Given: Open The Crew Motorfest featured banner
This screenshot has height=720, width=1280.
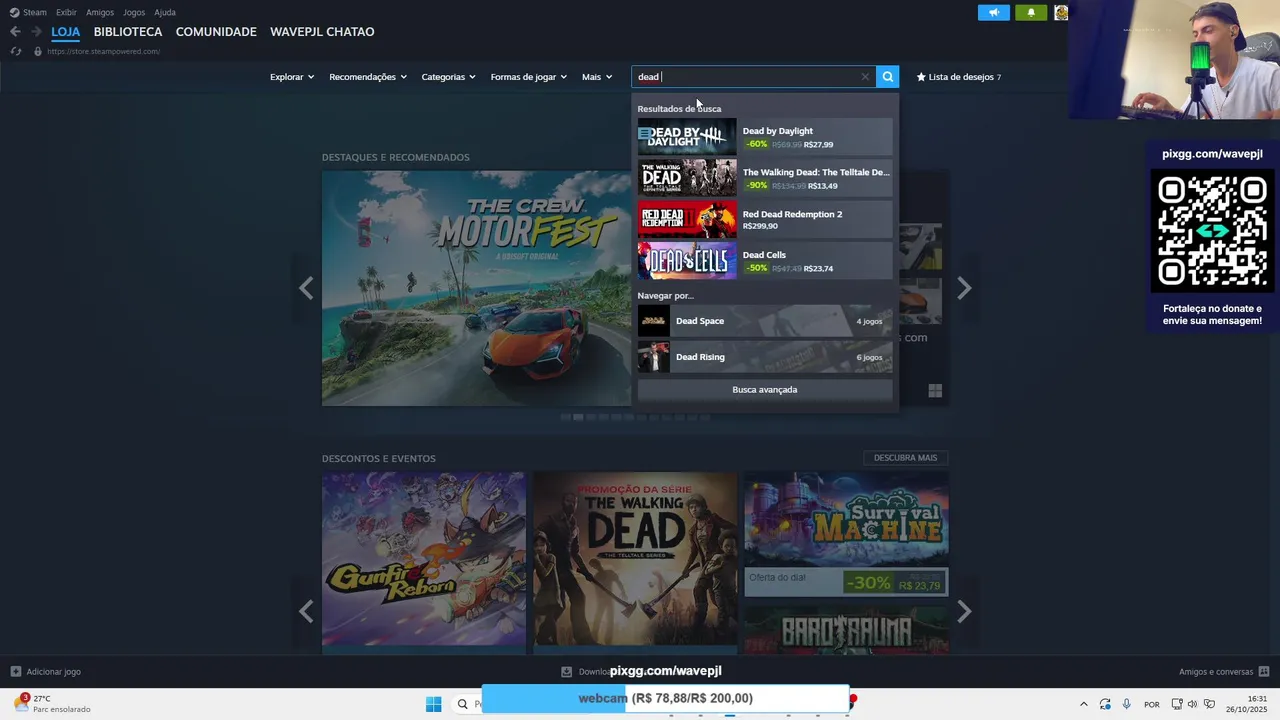Looking at the screenshot, I should coord(477,288).
